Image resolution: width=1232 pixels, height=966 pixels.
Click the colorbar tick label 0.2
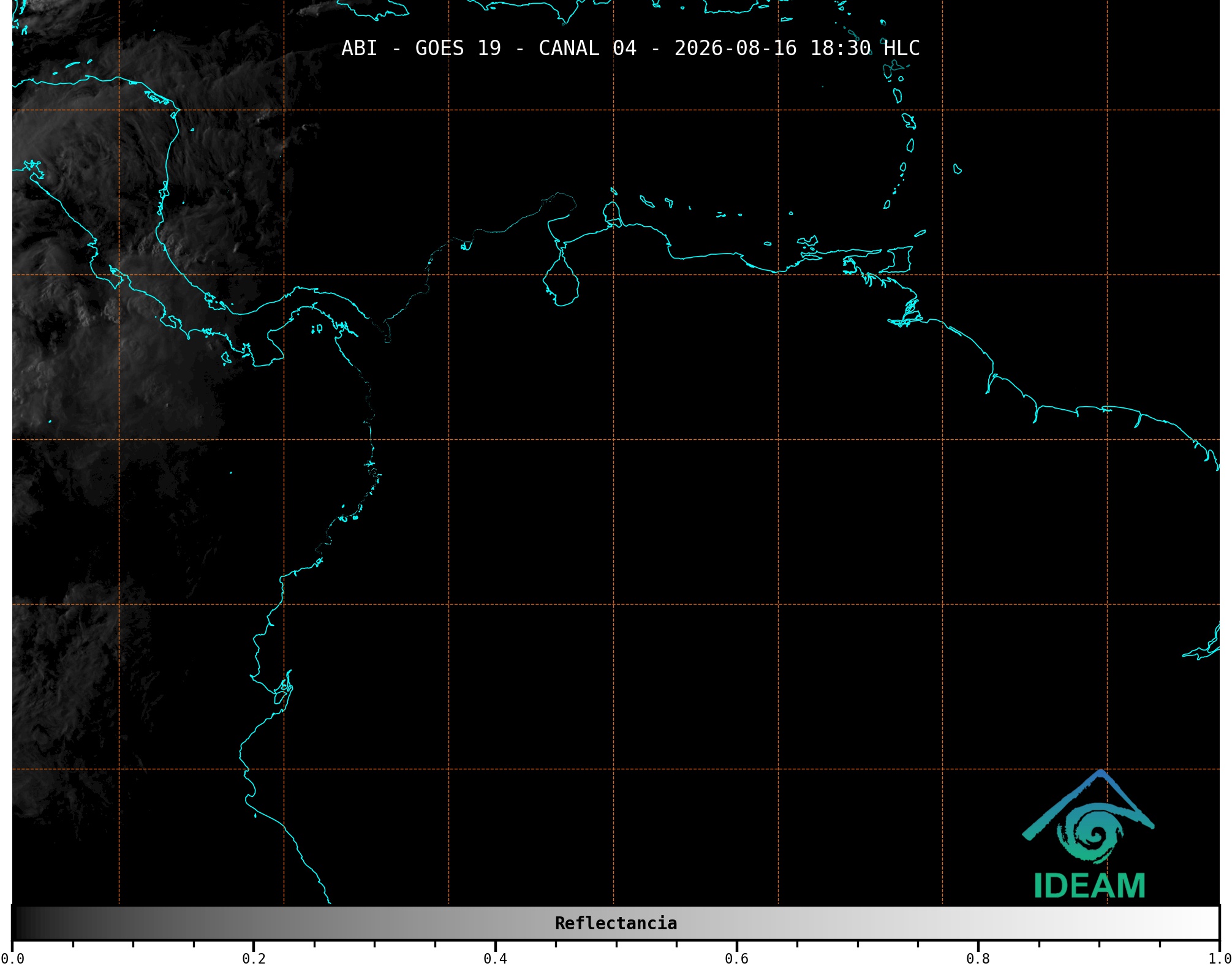point(254,959)
